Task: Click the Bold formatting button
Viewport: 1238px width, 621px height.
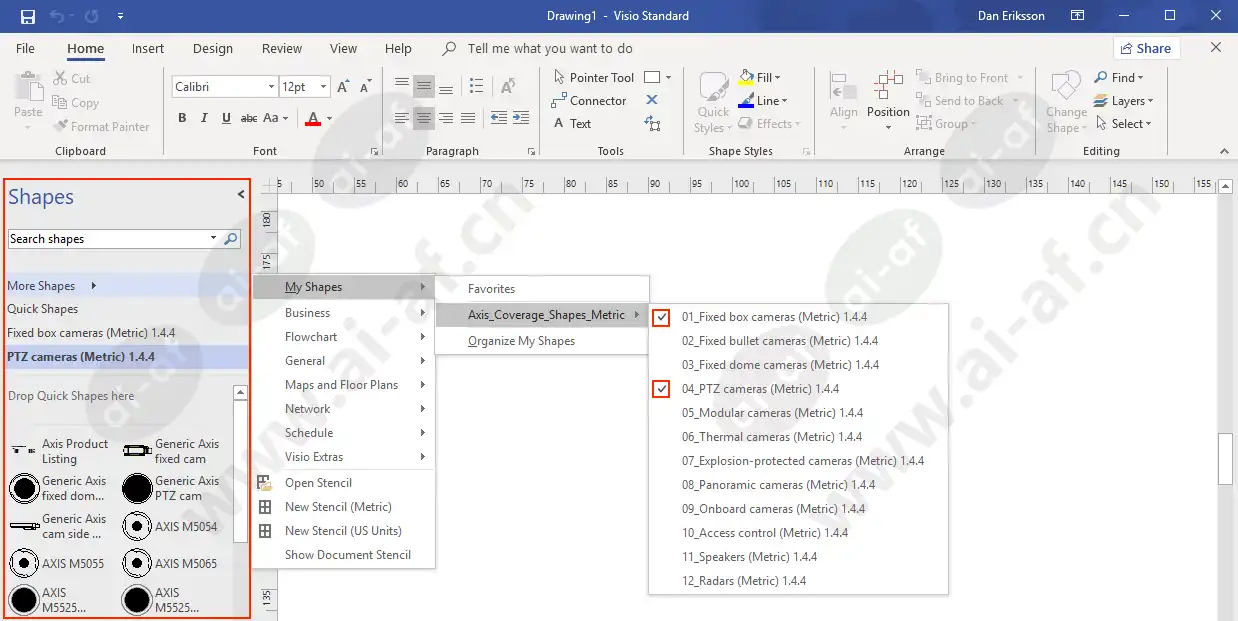Action: (x=182, y=118)
